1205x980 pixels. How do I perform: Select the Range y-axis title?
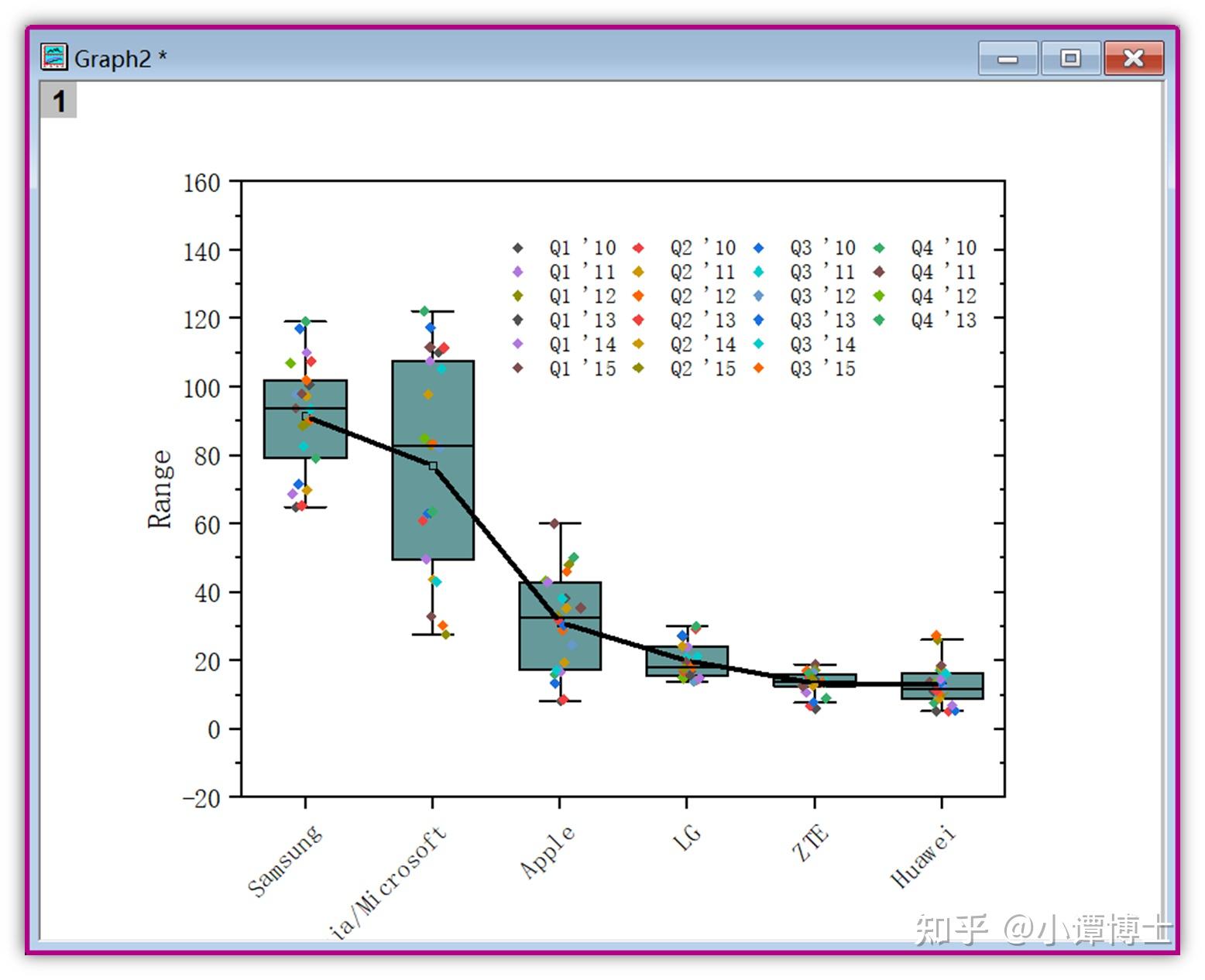(160, 489)
